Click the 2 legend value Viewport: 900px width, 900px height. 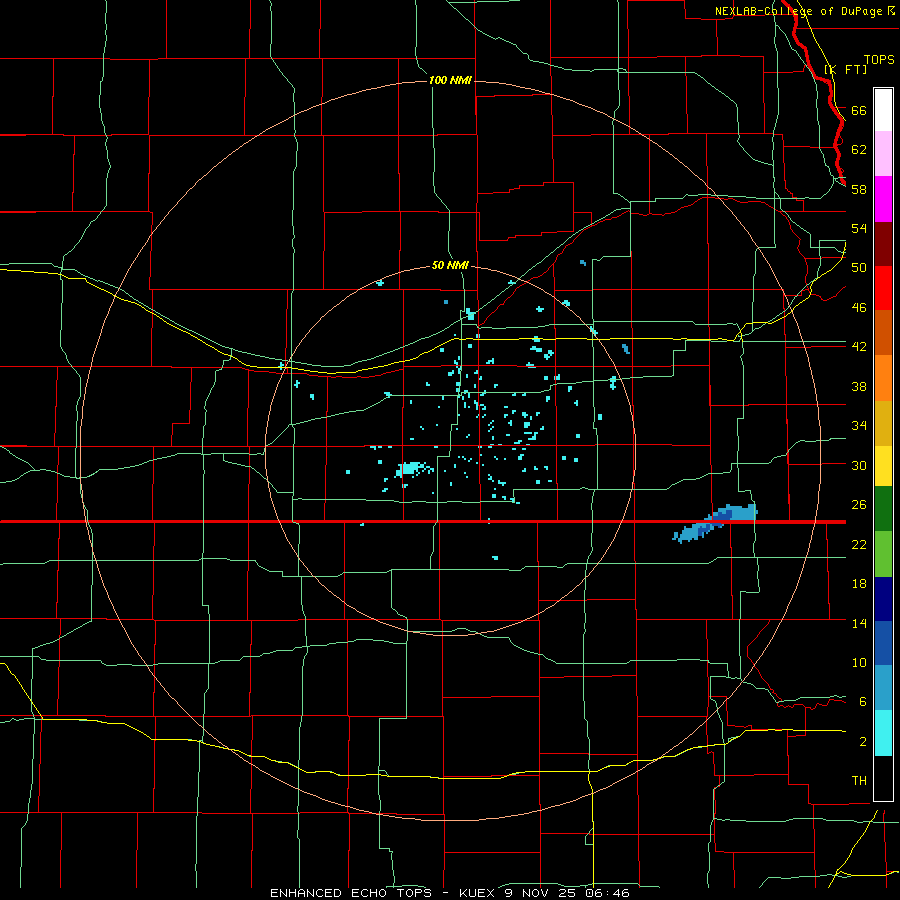863,741
